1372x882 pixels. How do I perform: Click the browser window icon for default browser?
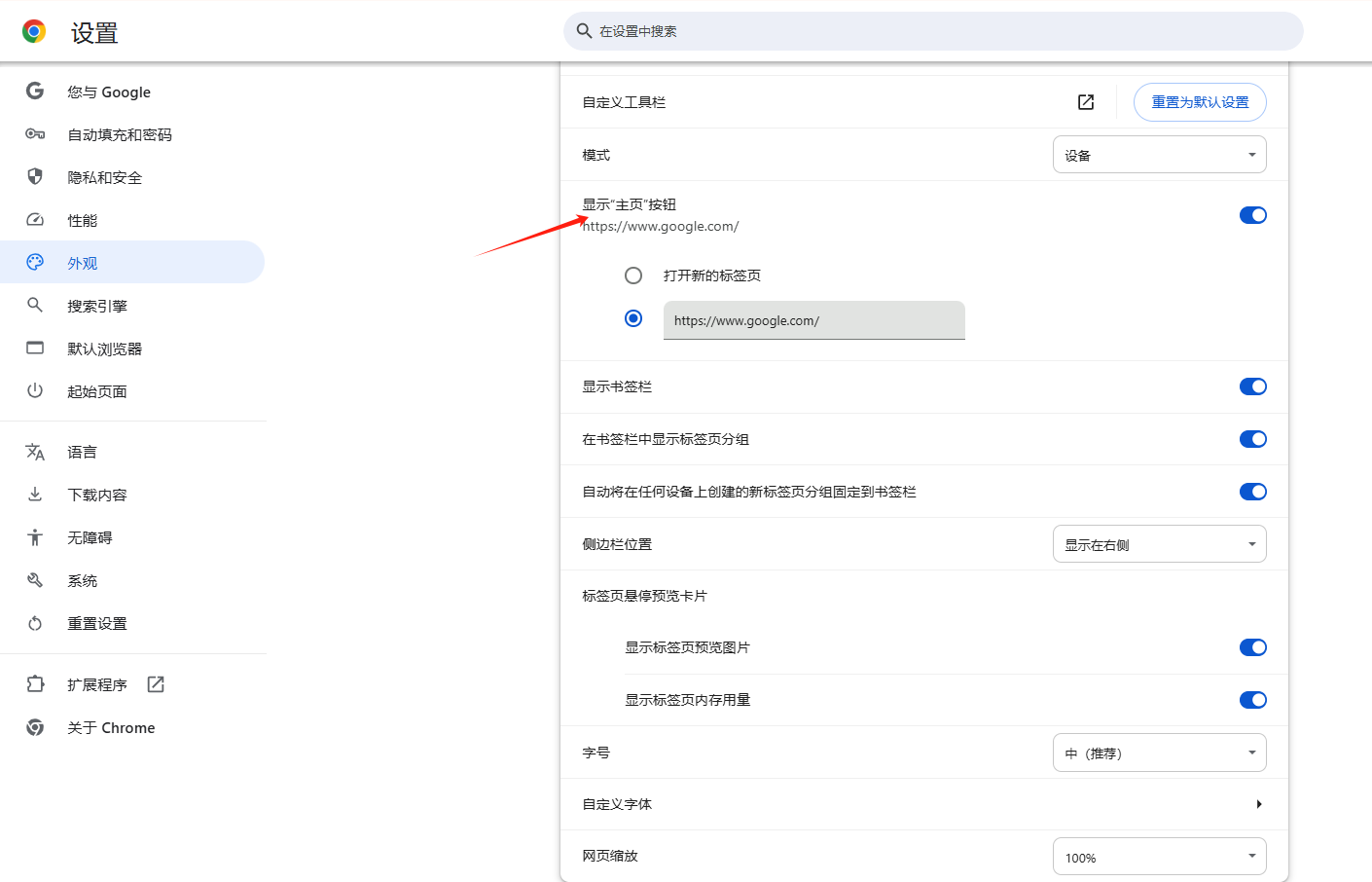35,349
